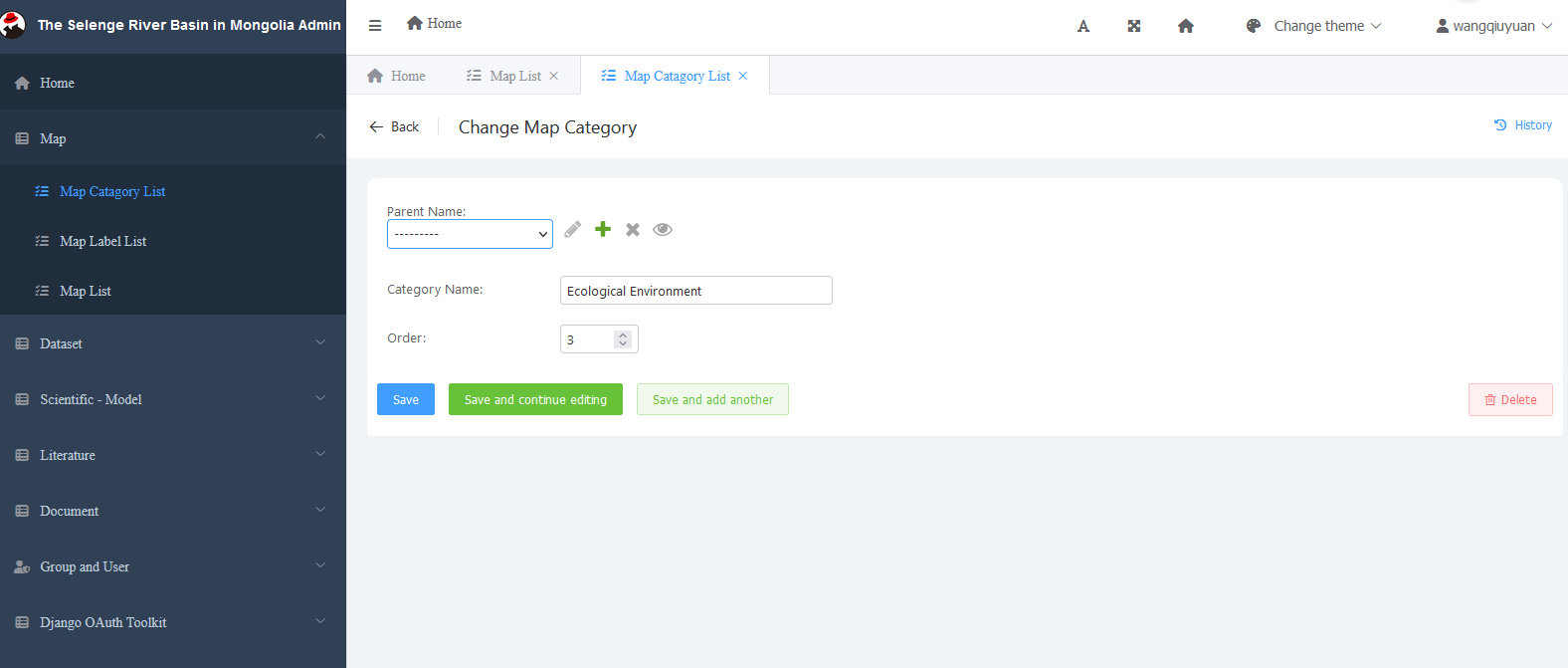Adjust the Order value stepper arrows

pyautogui.click(x=623, y=339)
